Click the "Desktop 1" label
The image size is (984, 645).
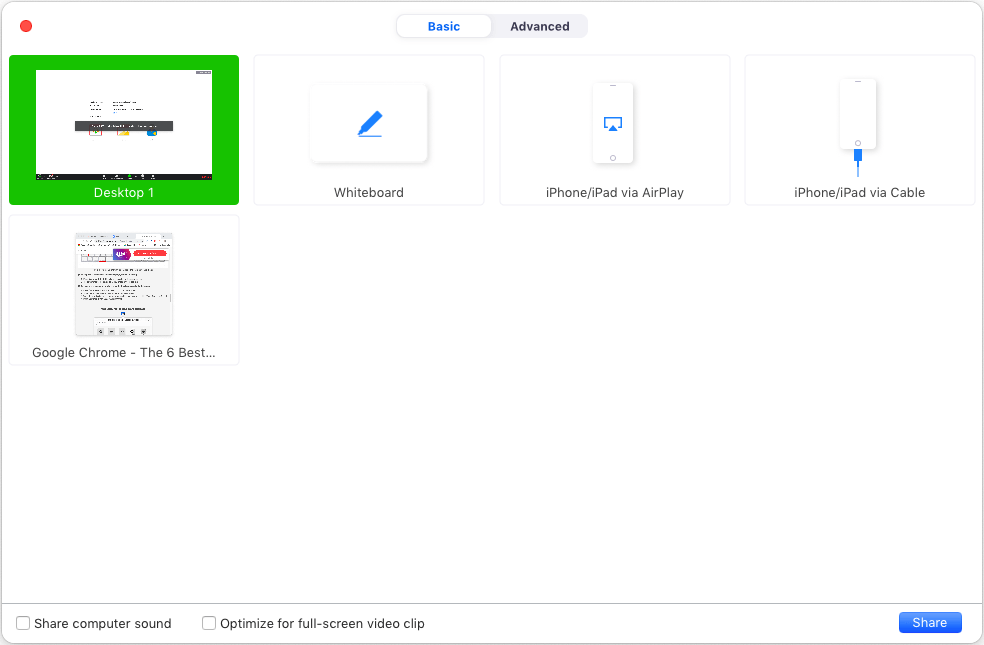[x=124, y=193]
